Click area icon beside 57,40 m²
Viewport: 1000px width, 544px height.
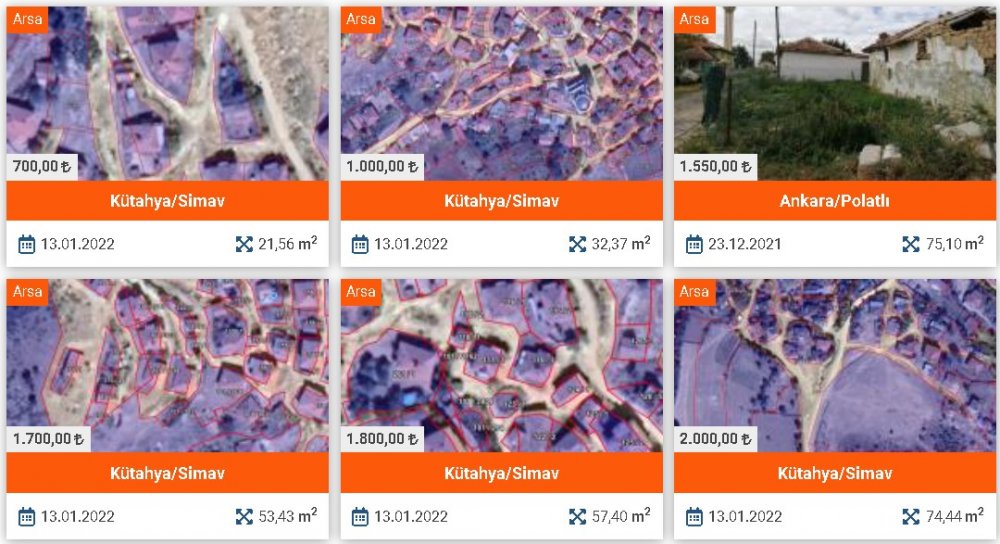(577, 517)
